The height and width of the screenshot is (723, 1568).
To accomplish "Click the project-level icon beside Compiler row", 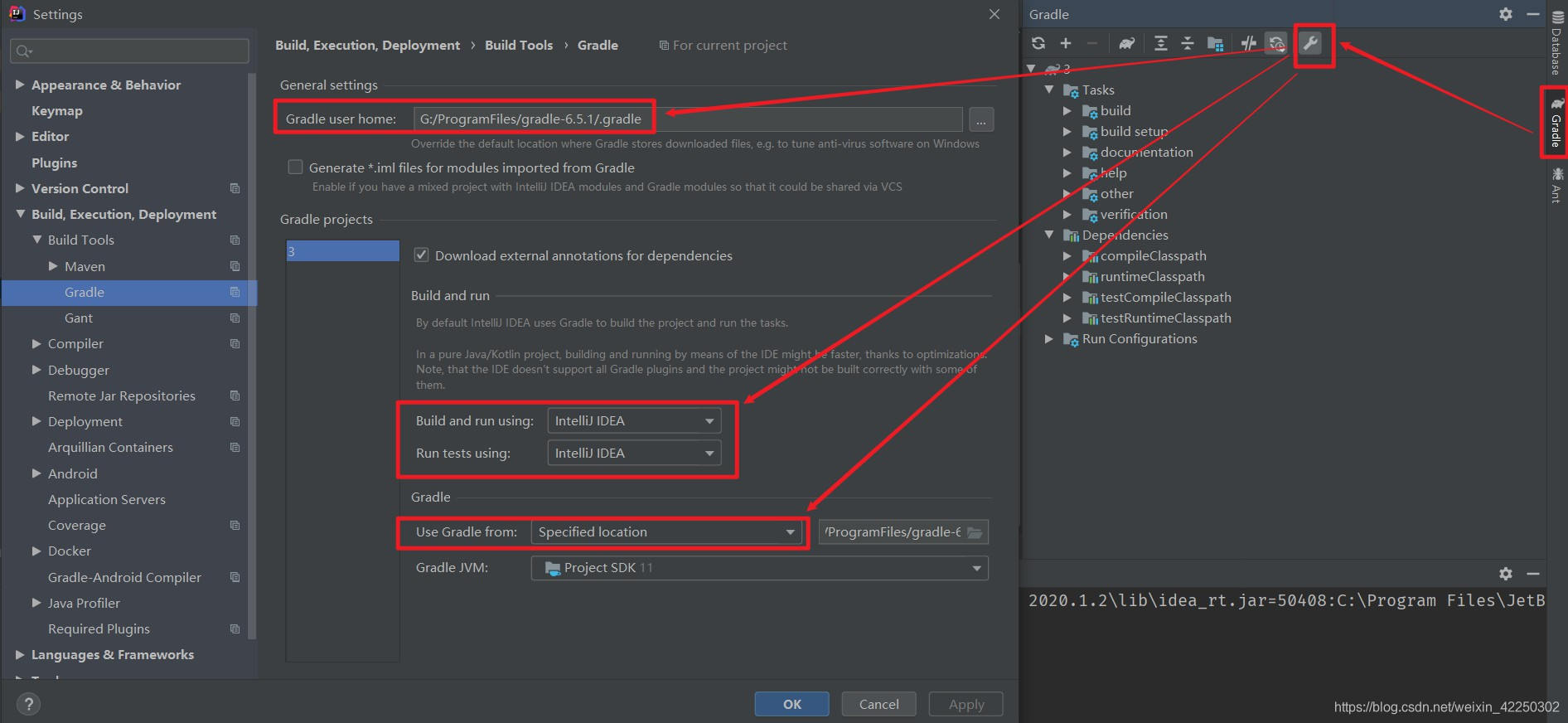I will pyautogui.click(x=235, y=343).
